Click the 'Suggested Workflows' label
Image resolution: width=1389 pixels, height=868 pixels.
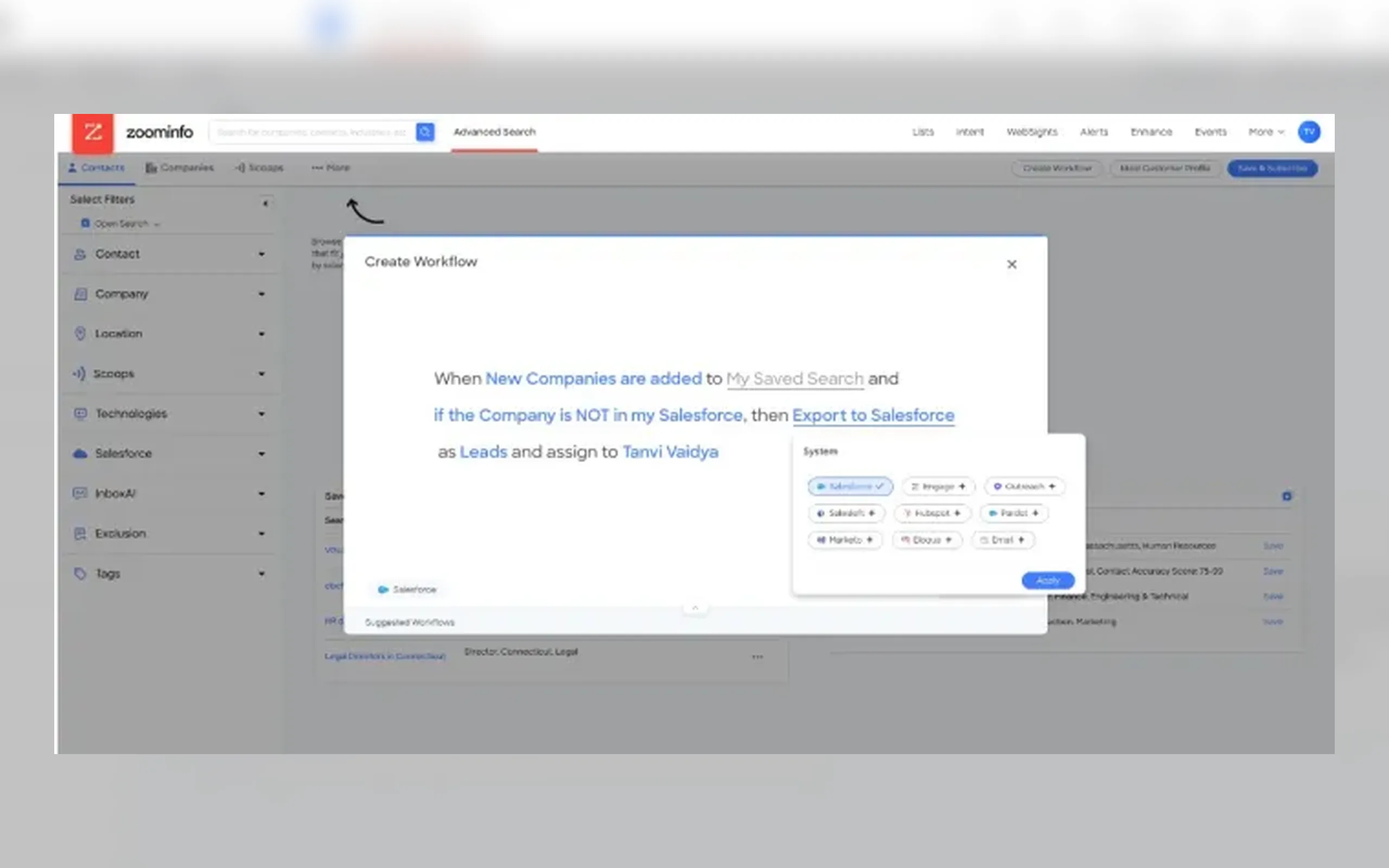click(409, 622)
